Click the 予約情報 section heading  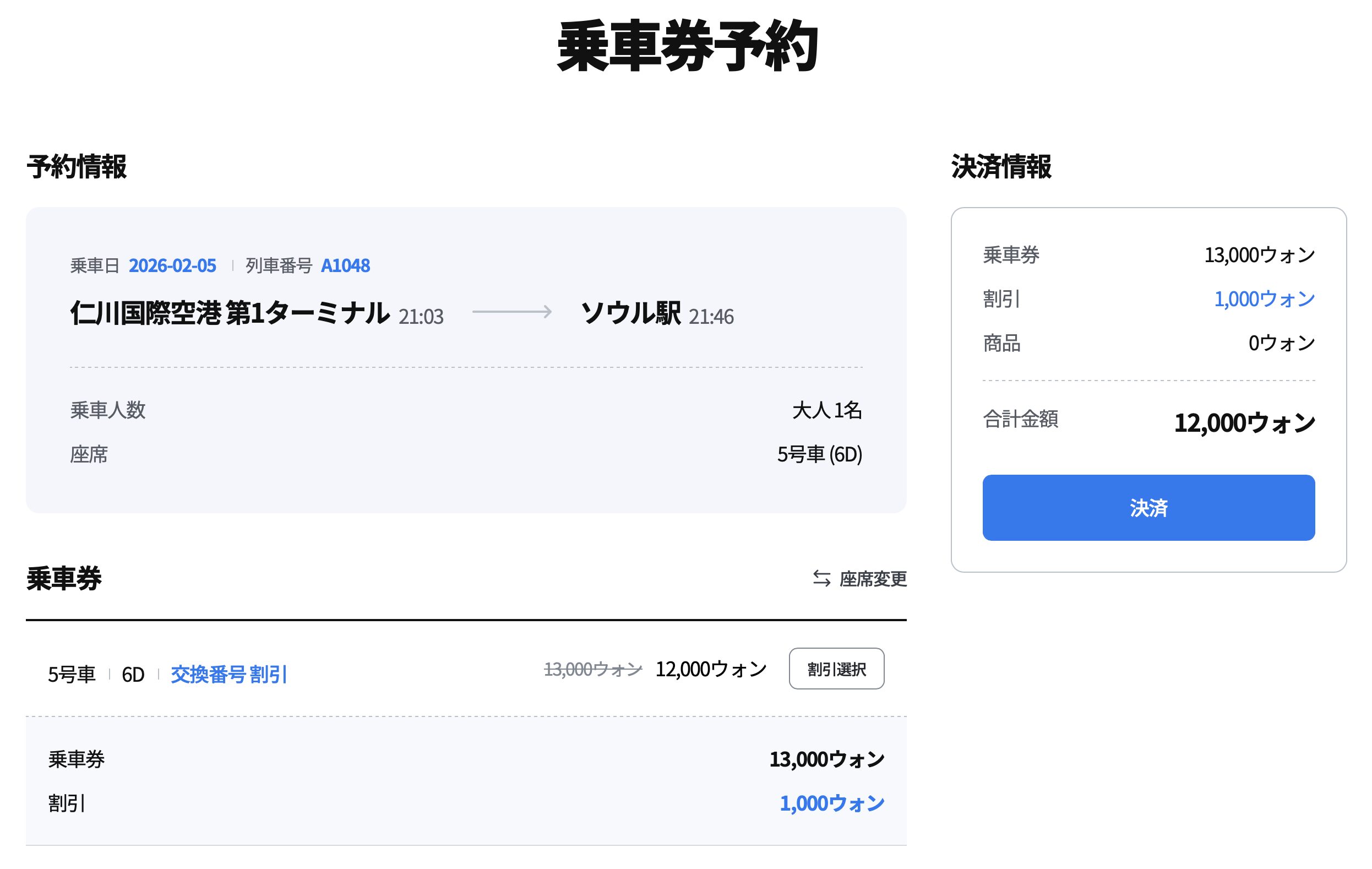click(77, 167)
